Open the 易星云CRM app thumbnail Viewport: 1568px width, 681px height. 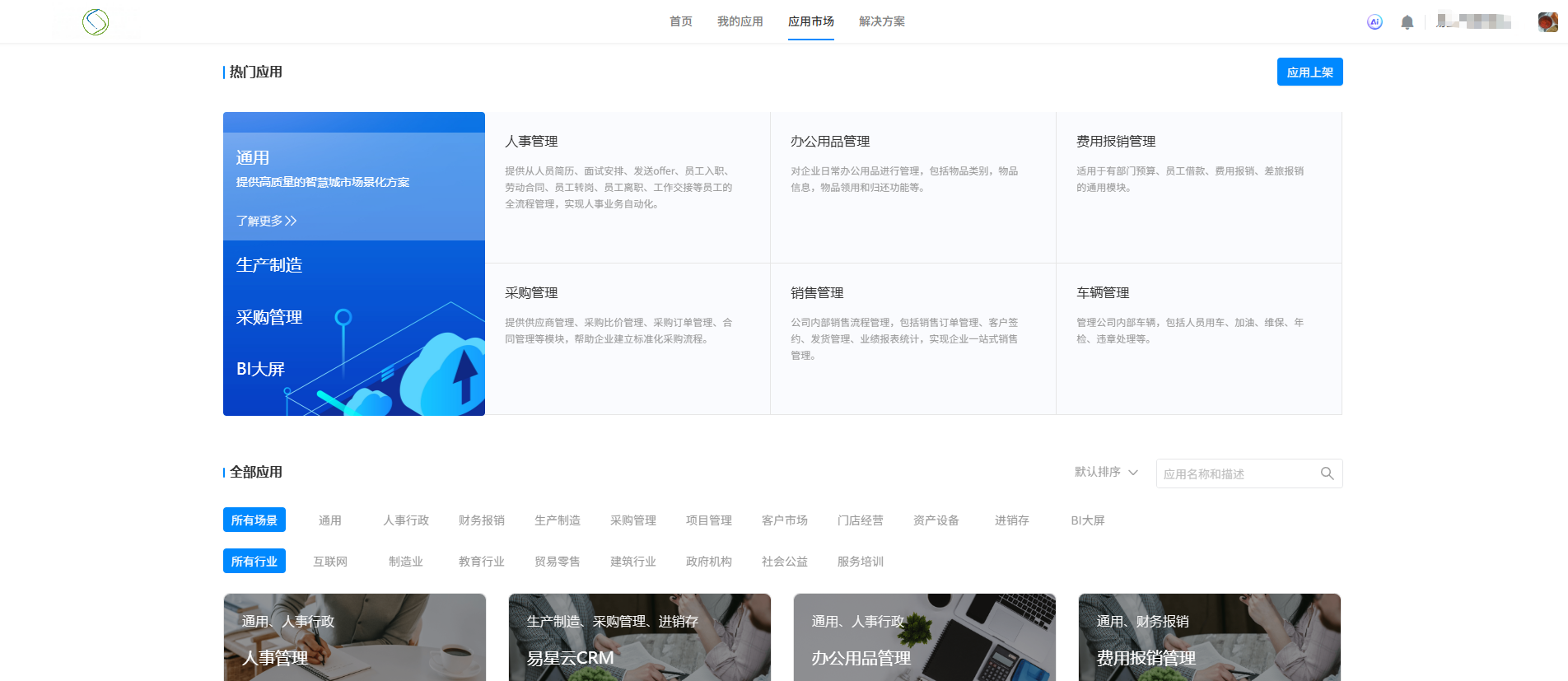tap(640, 637)
